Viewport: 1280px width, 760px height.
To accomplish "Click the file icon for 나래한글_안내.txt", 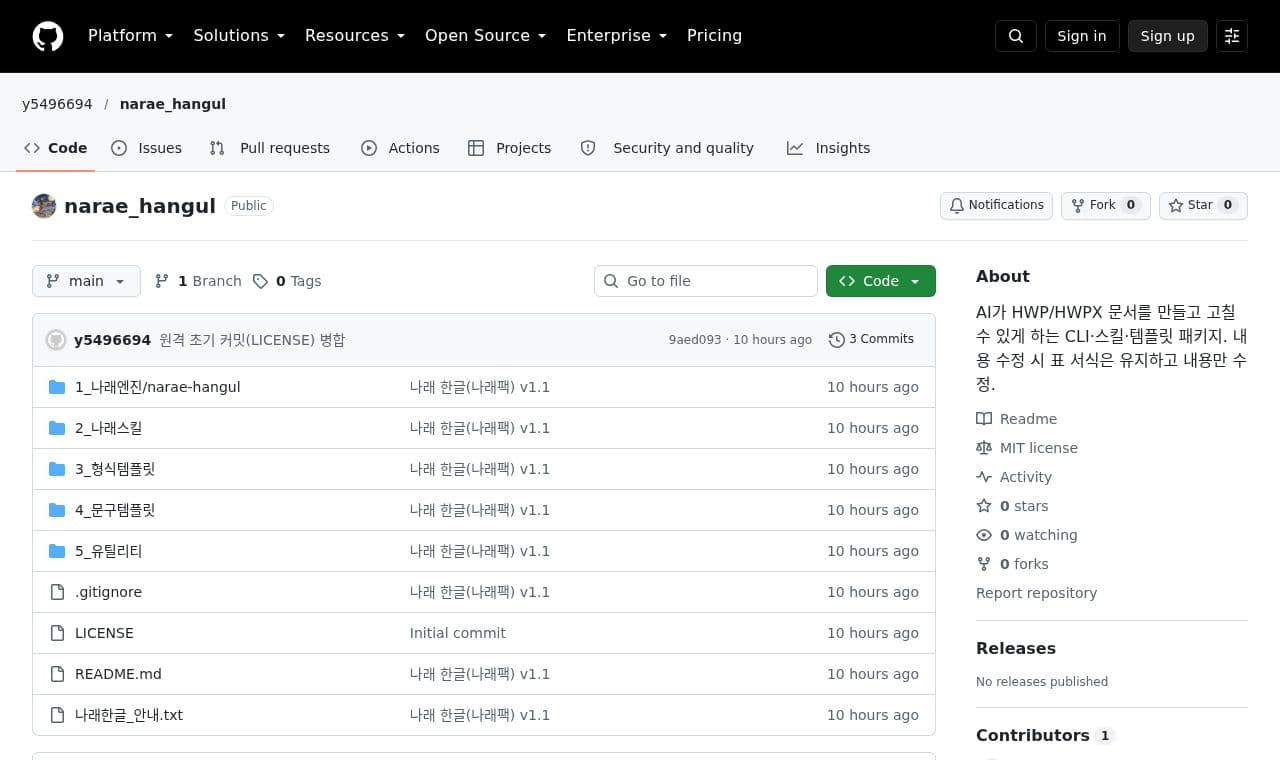I will point(57,715).
